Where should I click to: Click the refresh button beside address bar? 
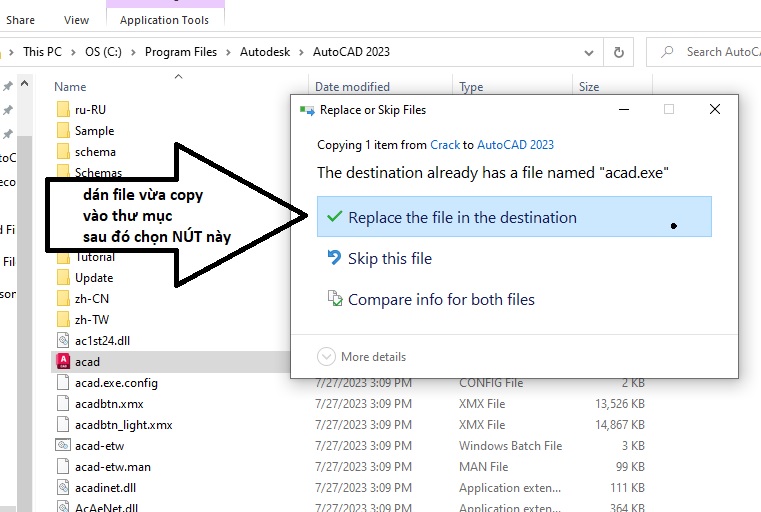click(x=619, y=52)
